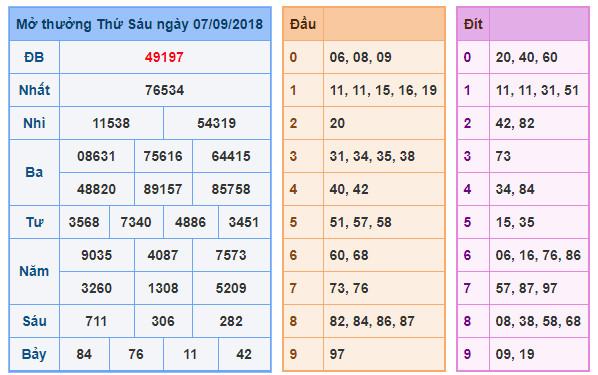This screenshot has height=375, width=598.
Task: Click number 76 in the Bảy row
Action: click(x=136, y=354)
